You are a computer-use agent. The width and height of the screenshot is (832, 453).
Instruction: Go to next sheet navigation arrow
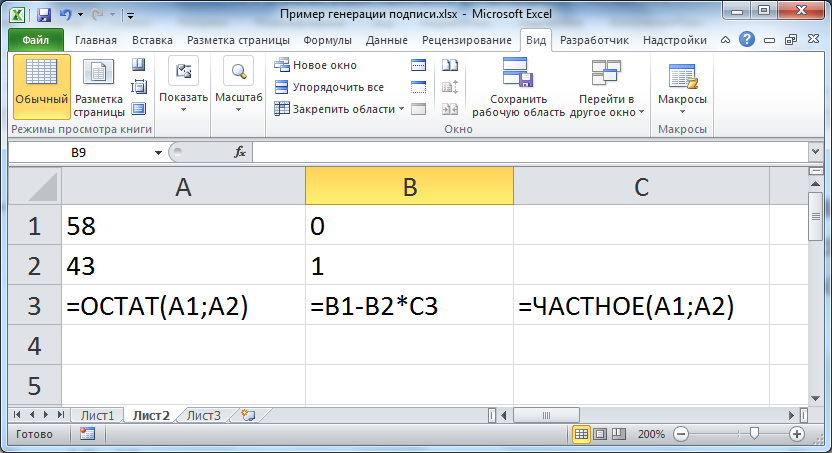pyautogui.click(x=46, y=415)
